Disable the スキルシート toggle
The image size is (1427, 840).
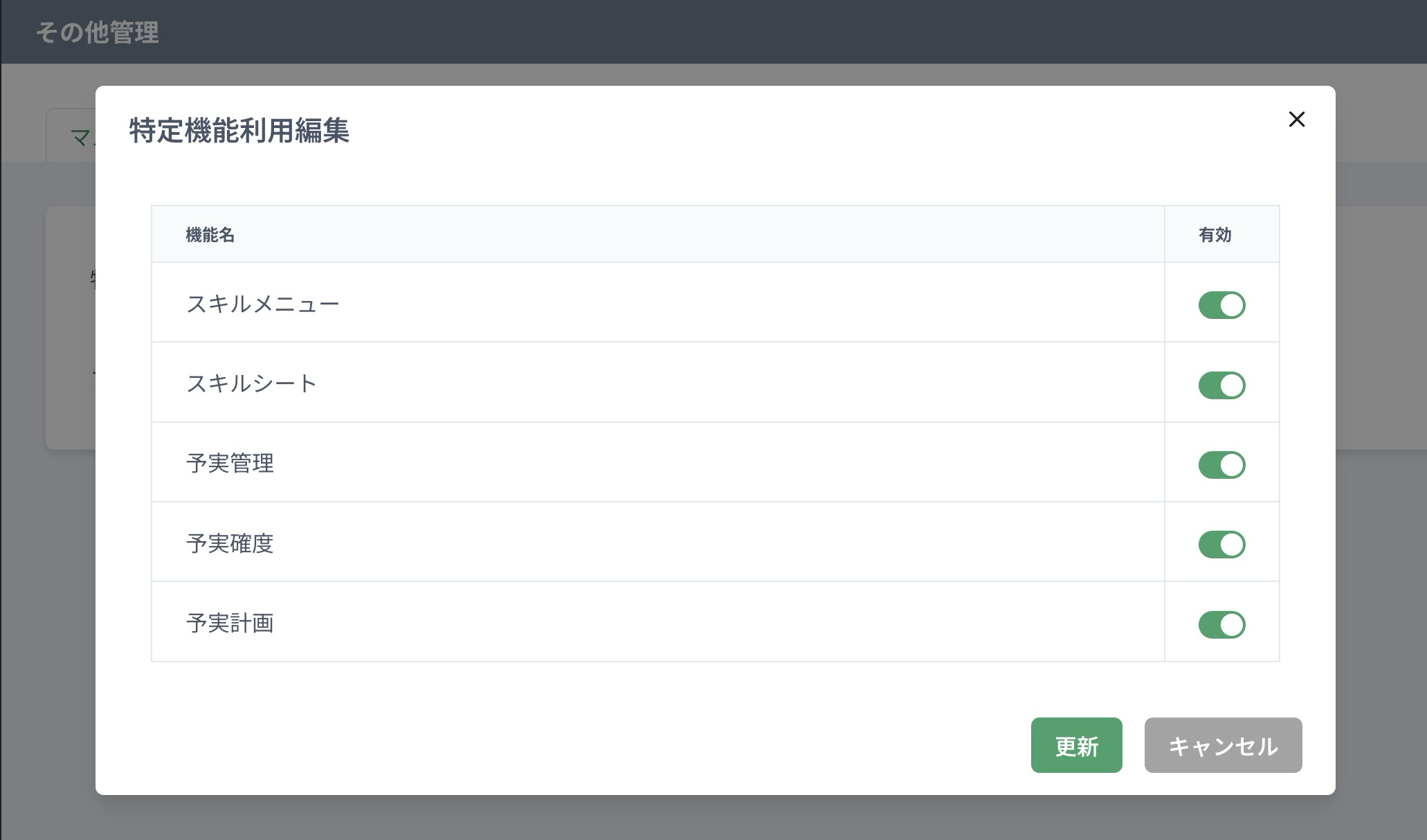(x=1221, y=385)
